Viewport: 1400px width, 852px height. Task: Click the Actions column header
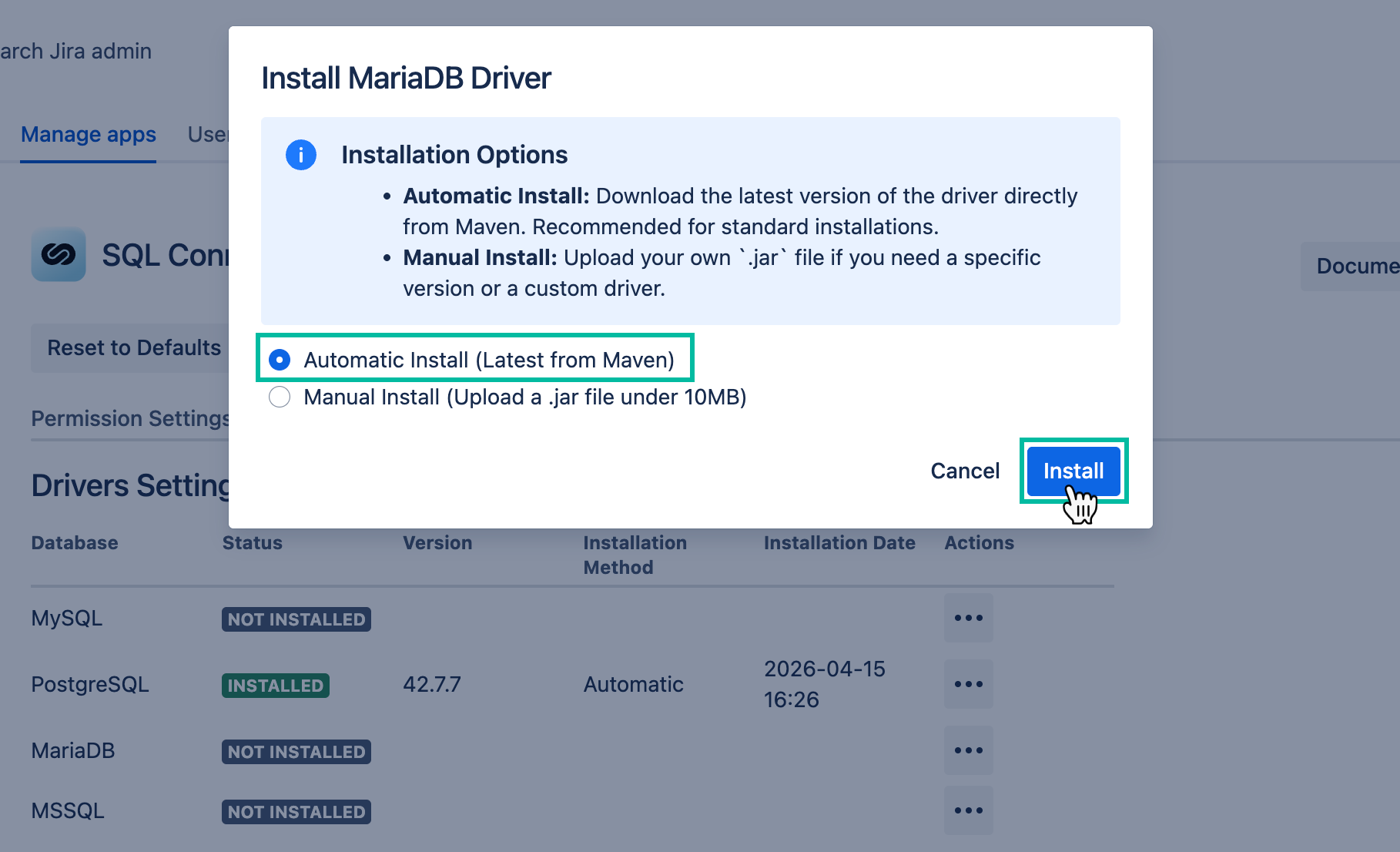980,543
